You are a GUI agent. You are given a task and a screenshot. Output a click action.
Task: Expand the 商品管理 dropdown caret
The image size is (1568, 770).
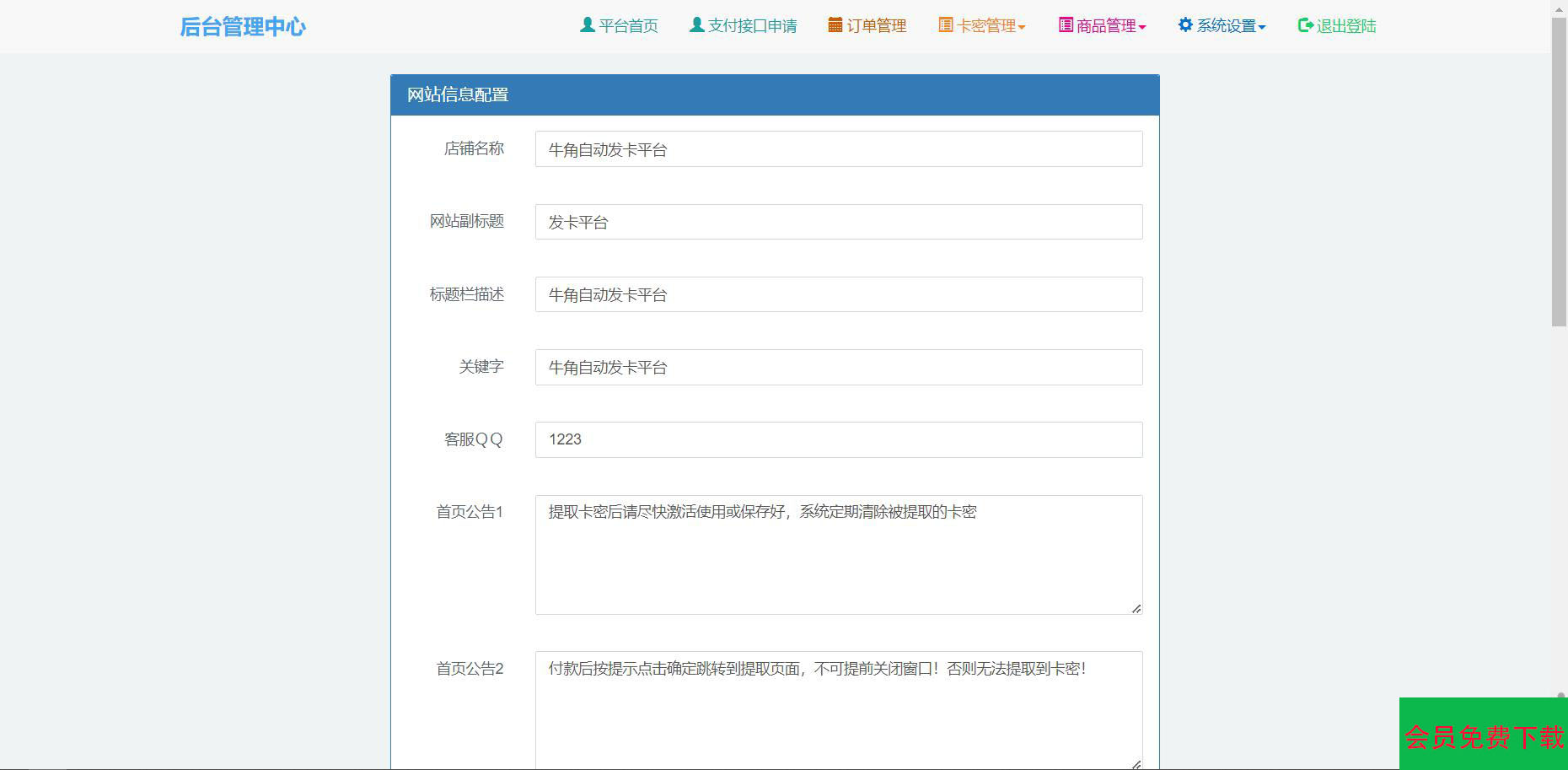tap(1142, 27)
